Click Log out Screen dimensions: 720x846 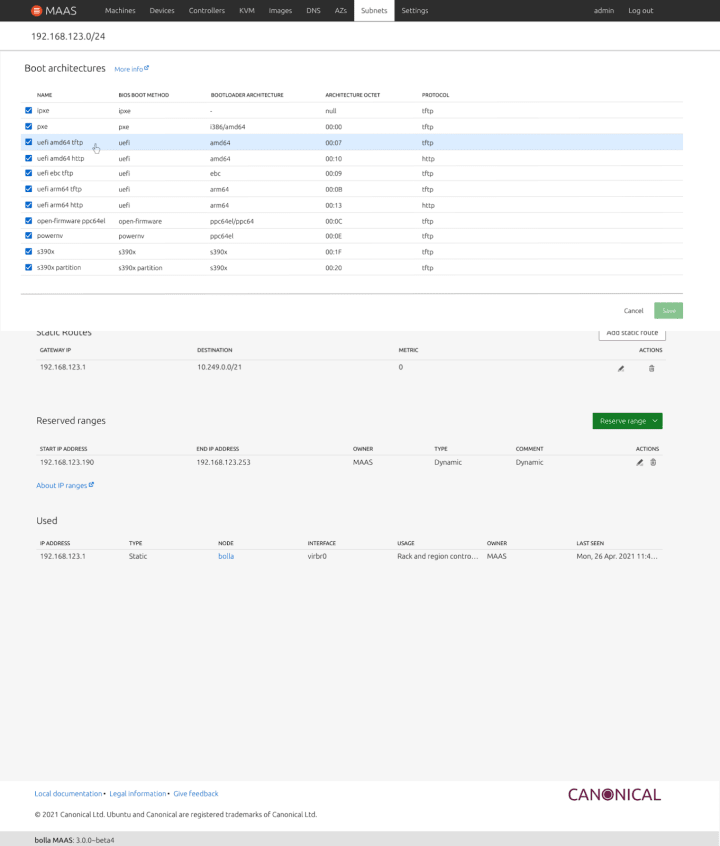(641, 10)
